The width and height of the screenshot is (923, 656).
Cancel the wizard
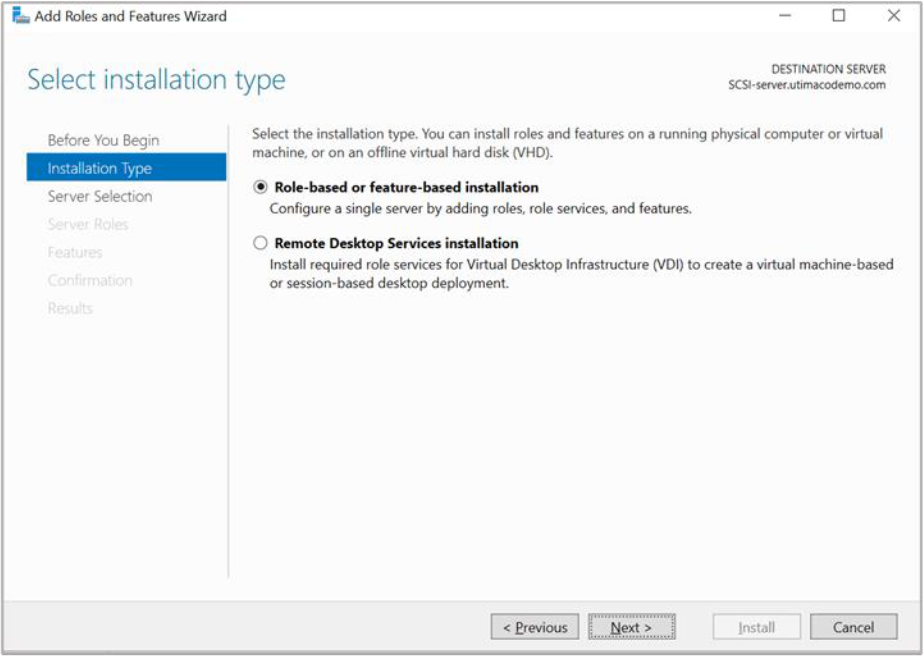(853, 627)
